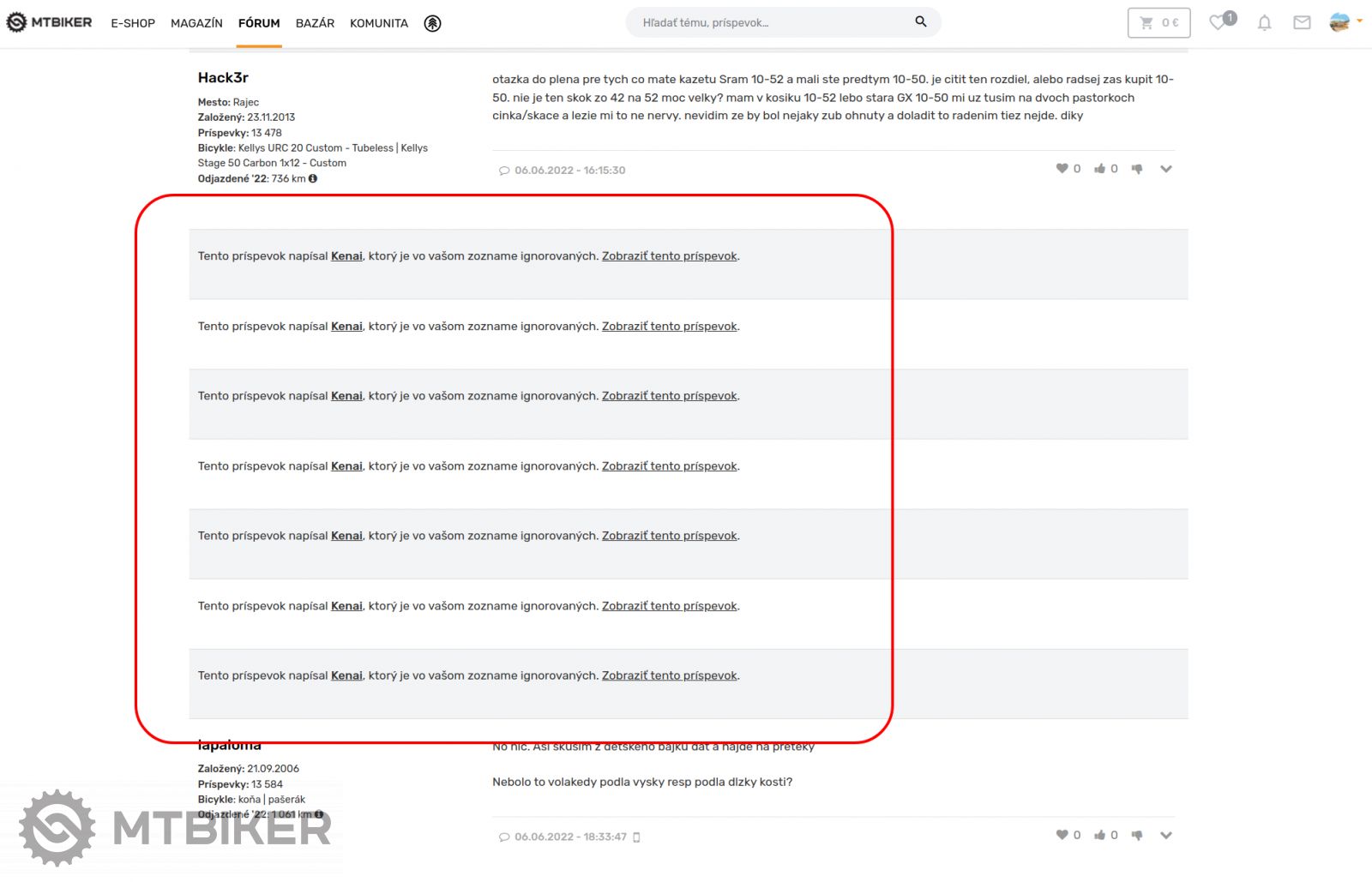Like lapaloma's post with thumbs up
Screen dimensions: 1372x882
coord(1099,835)
